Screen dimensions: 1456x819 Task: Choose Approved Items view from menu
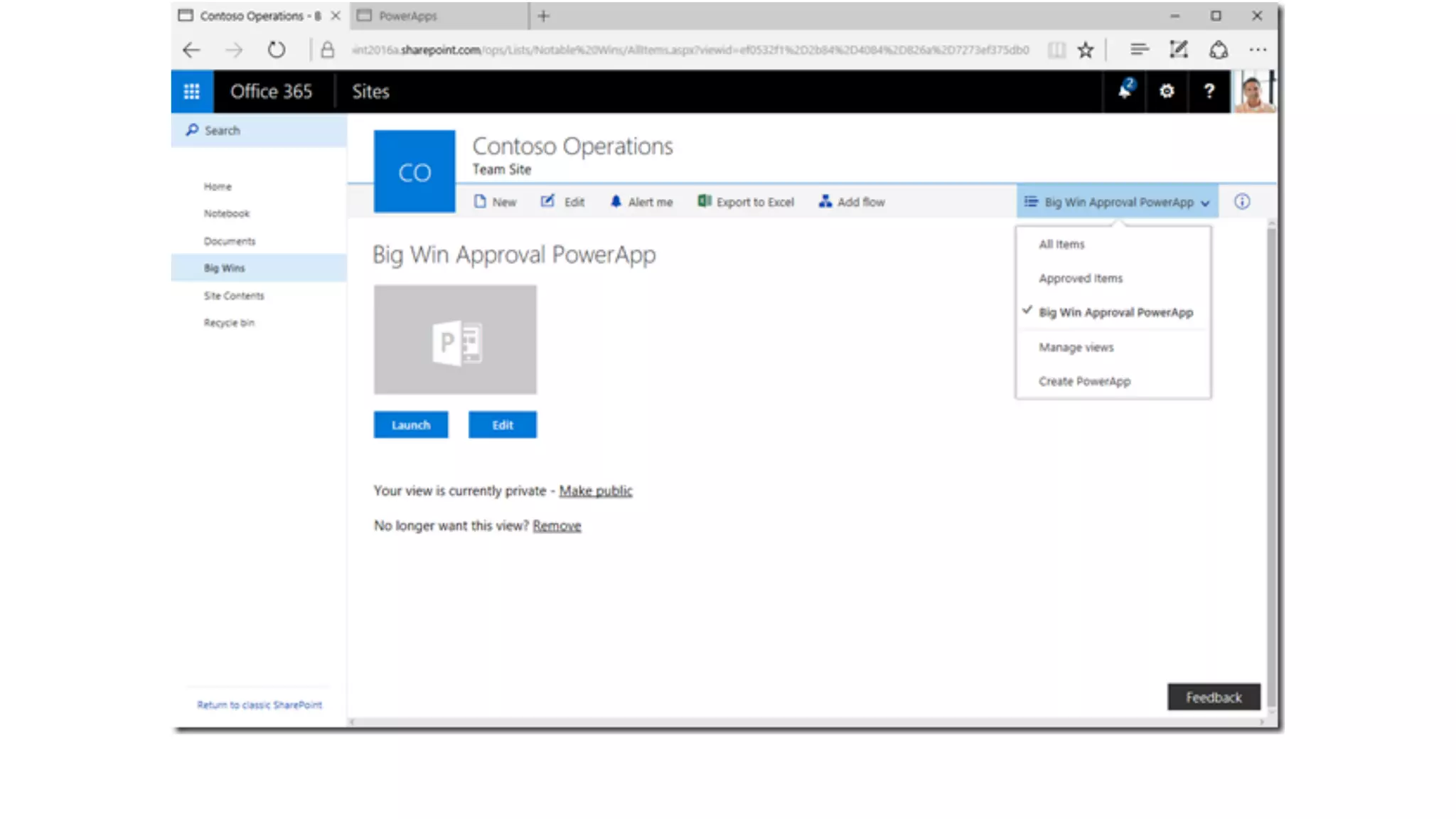1080,279
